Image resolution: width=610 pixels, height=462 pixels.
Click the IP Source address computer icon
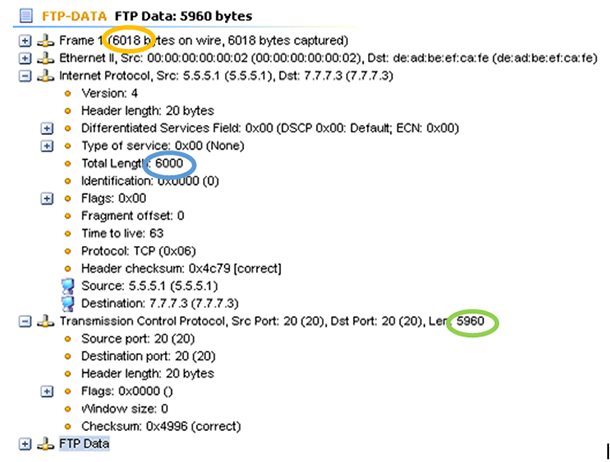[68, 286]
